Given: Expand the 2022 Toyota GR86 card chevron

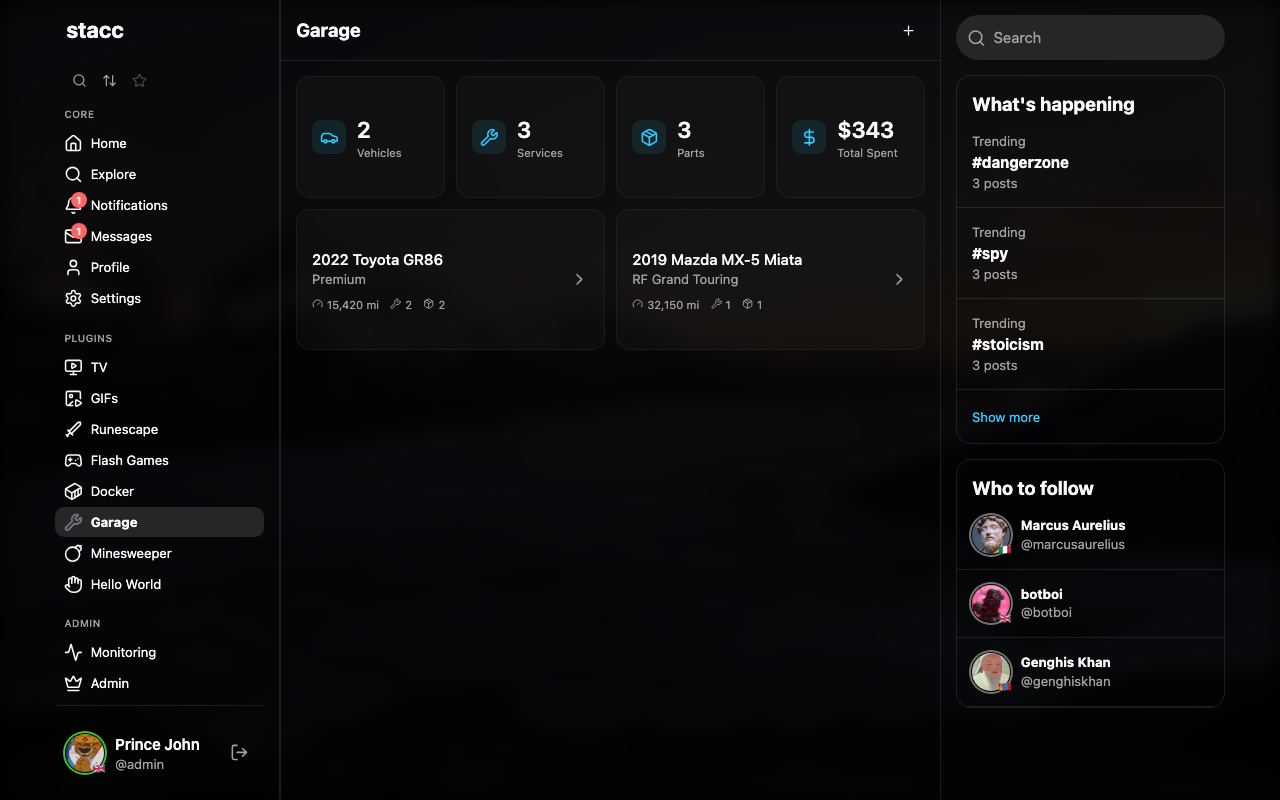Looking at the screenshot, I should [x=579, y=280].
